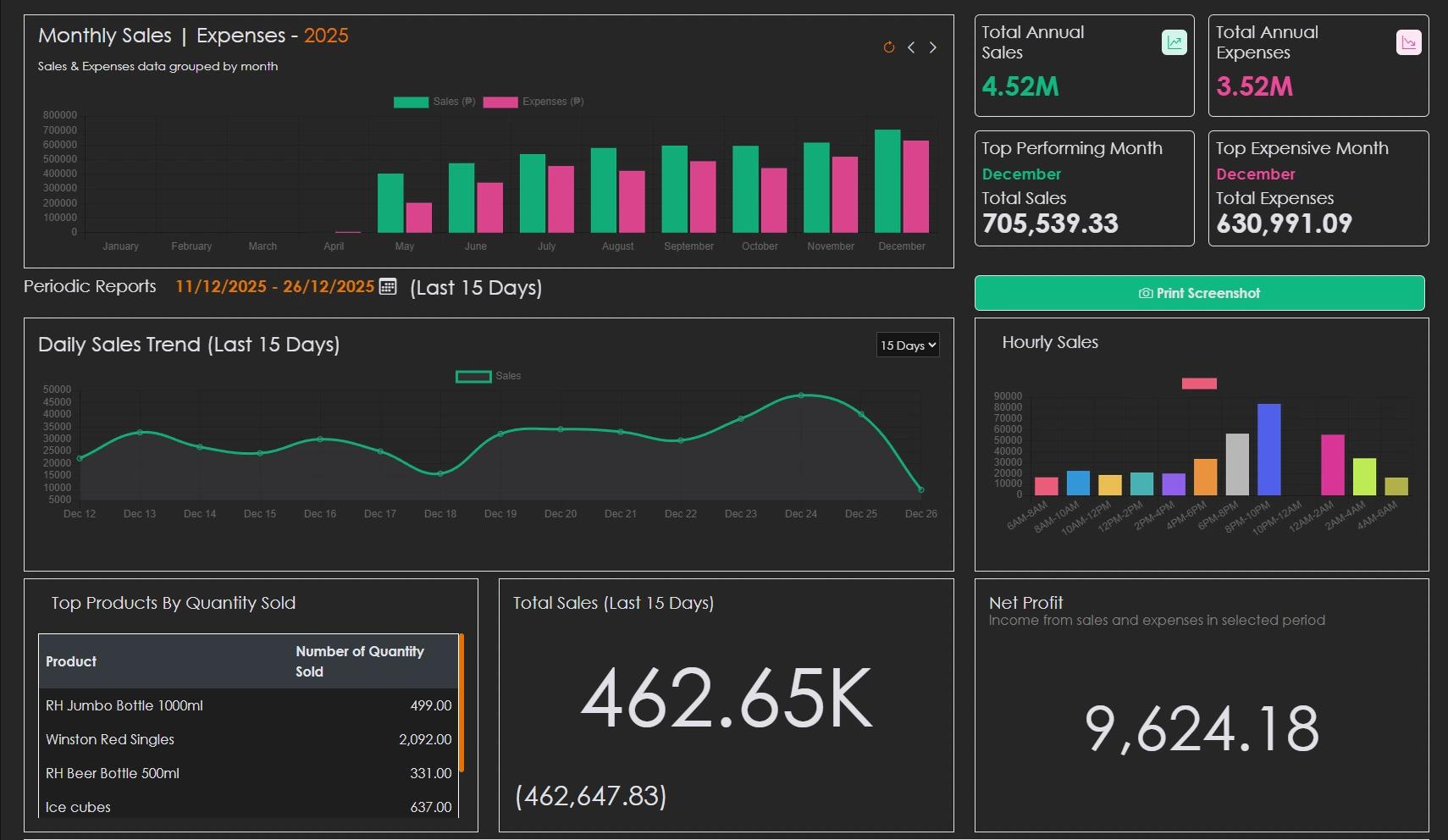Click the pink legend swatch above Hourly Sales
The height and width of the screenshot is (840, 1448).
click(1200, 383)
